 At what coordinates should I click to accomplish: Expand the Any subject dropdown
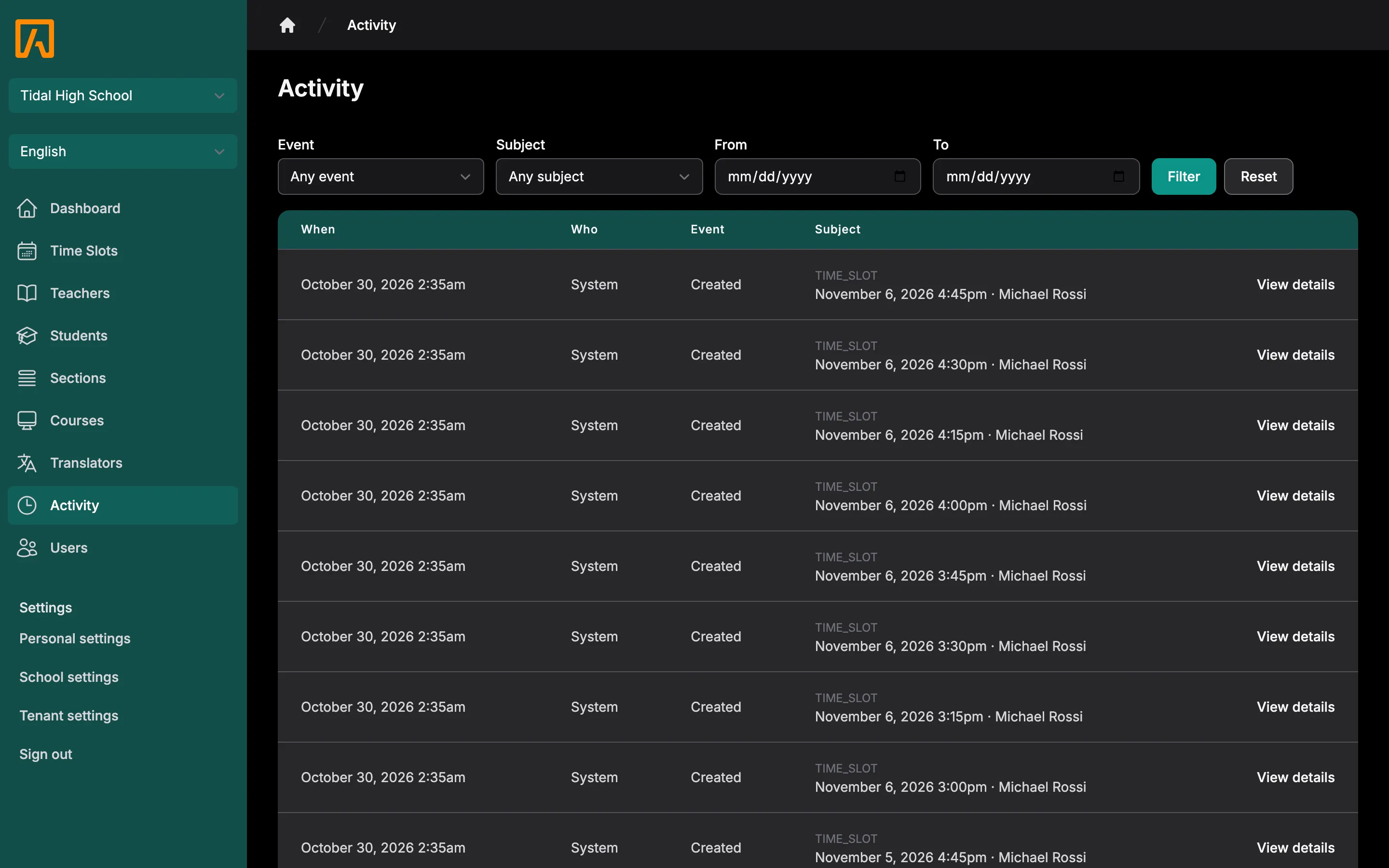point(599,176)
